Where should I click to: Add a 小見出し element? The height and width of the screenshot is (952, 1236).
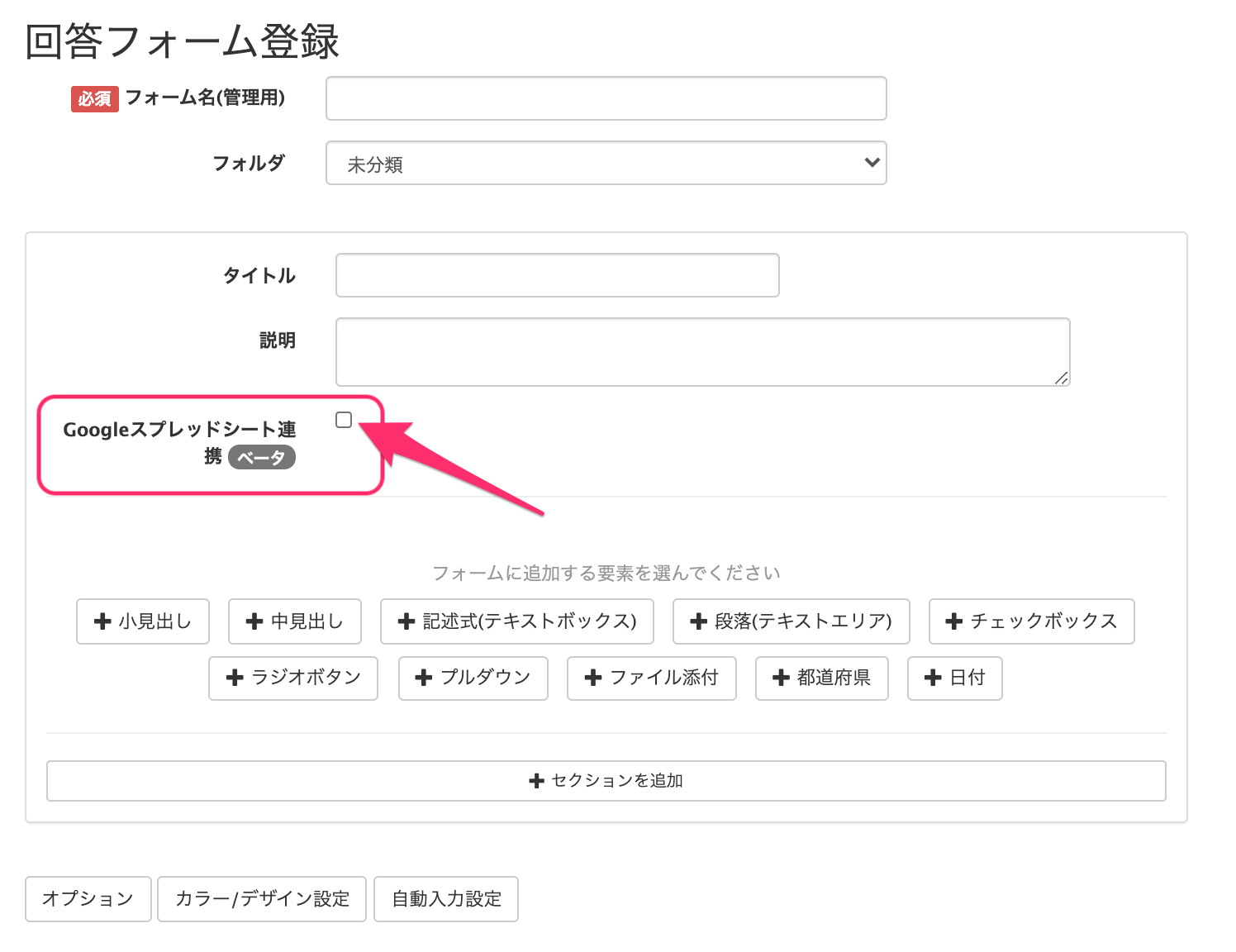pyautogui.click(x=143, y=621)
